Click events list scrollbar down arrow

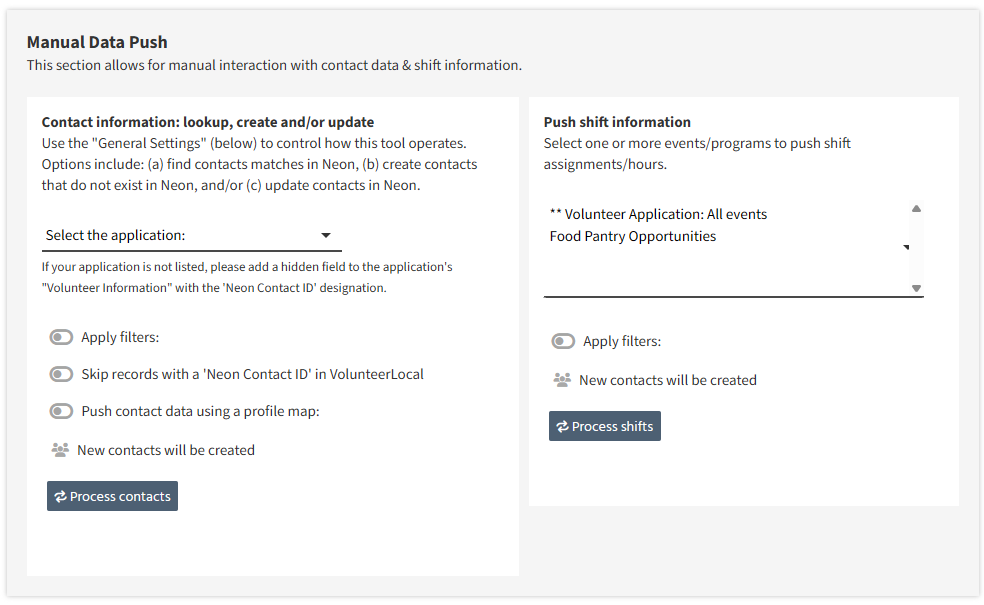(x=916, y=289)
